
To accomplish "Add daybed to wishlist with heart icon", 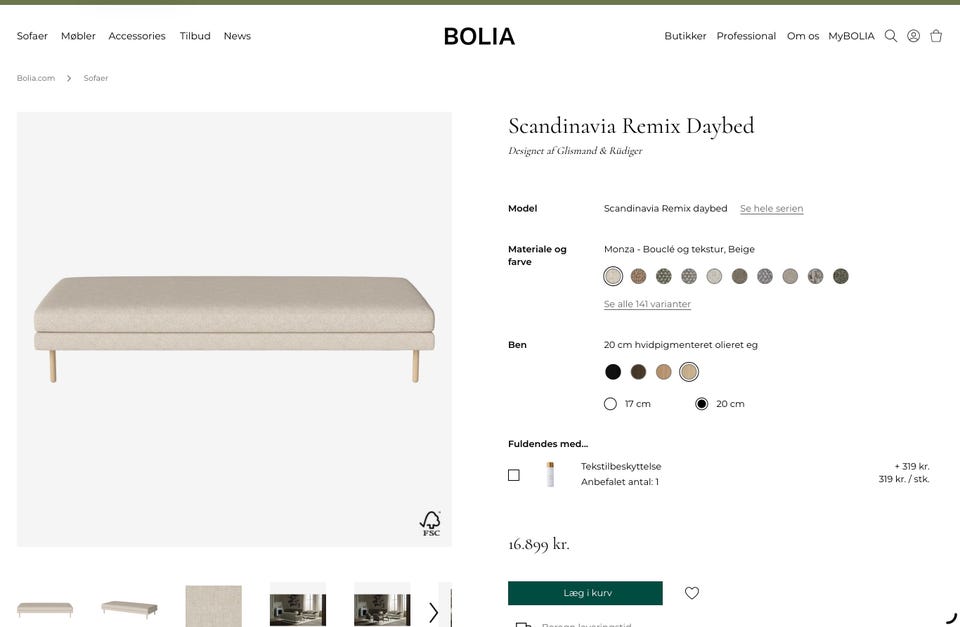I will (x=692, y=593).
